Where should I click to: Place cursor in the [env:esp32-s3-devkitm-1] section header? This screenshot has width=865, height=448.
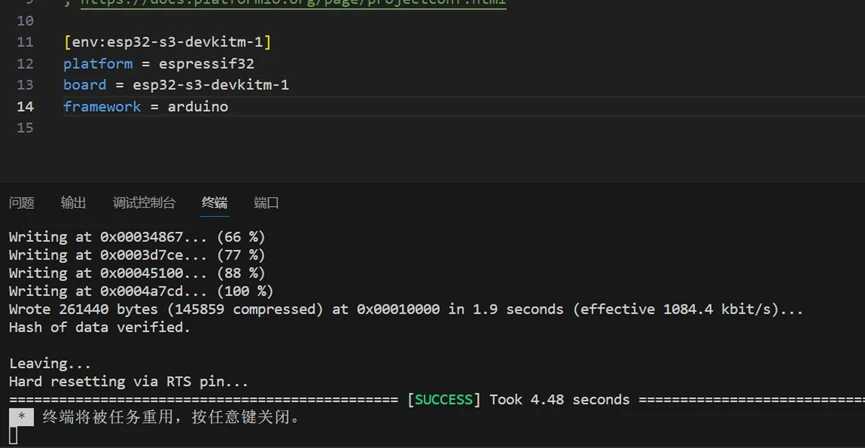(x=167, y=42)
